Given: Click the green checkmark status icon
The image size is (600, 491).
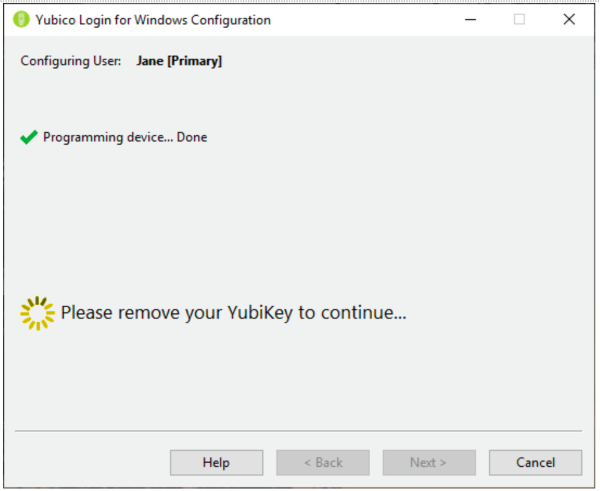Looking at the screenshot, I should (x=29, y=137).
